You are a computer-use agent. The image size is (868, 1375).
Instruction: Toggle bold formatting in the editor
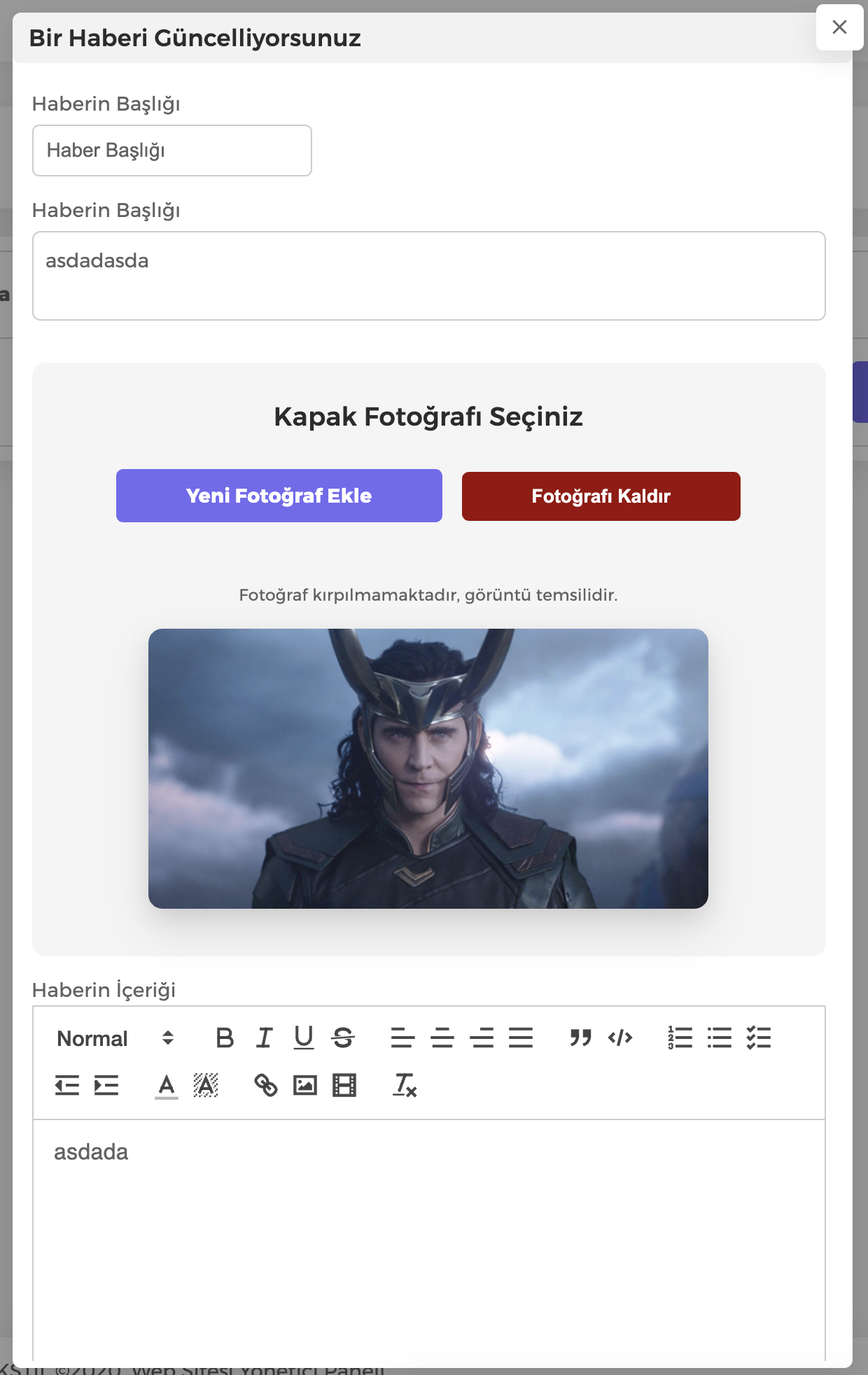tap(225, 1038)
